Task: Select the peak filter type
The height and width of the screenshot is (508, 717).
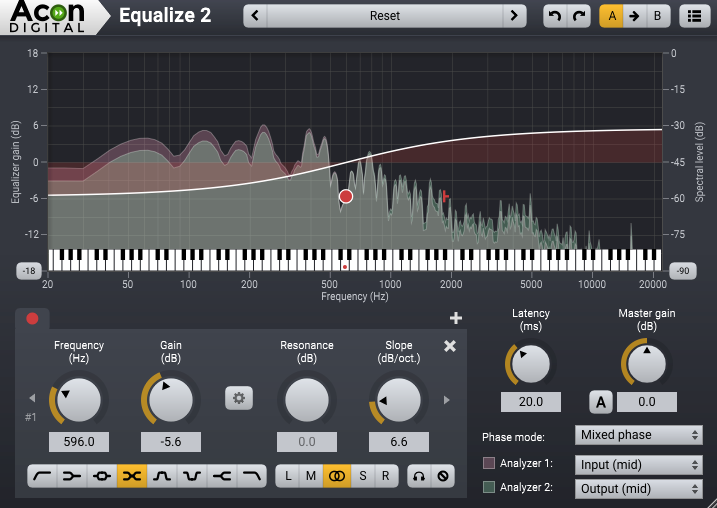Action: (102, 476)
